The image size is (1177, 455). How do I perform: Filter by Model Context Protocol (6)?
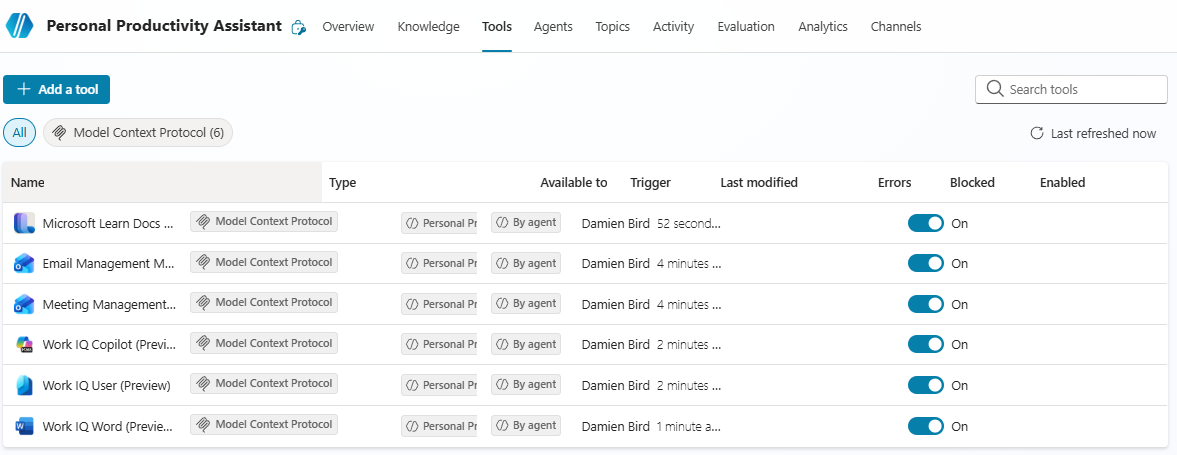(x=138, y=133)
